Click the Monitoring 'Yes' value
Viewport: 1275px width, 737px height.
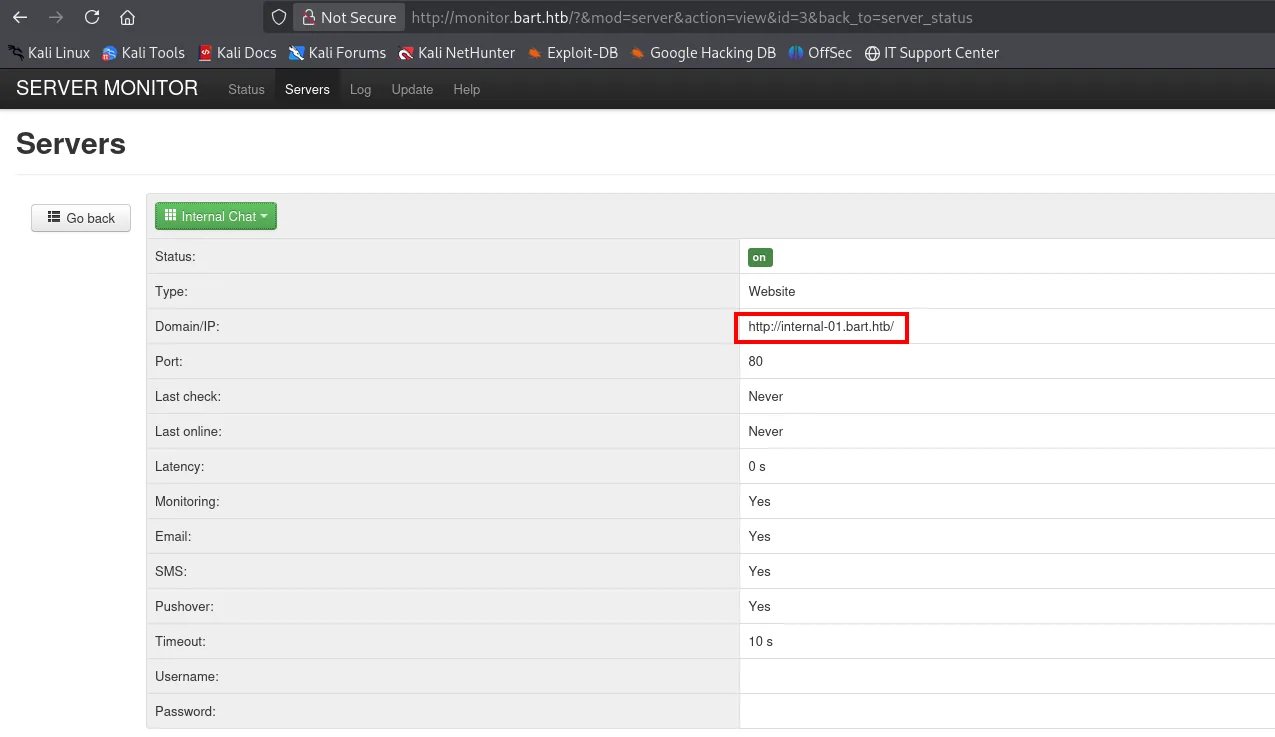(x=760, y=501)
